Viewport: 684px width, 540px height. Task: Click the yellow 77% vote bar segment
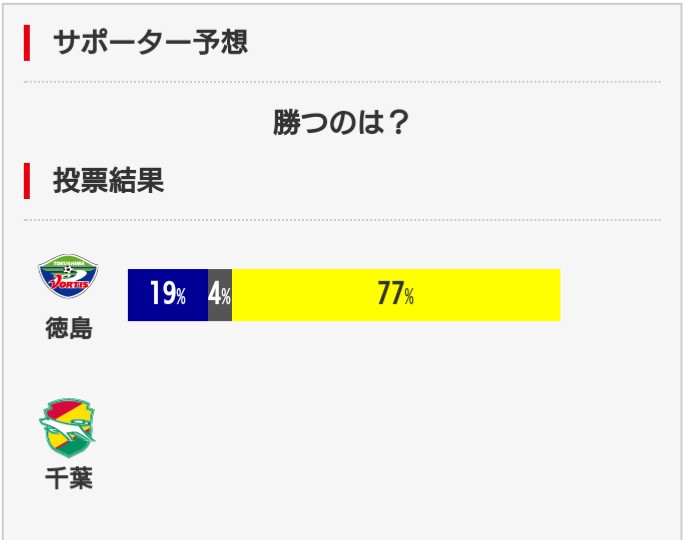[480, 295]
